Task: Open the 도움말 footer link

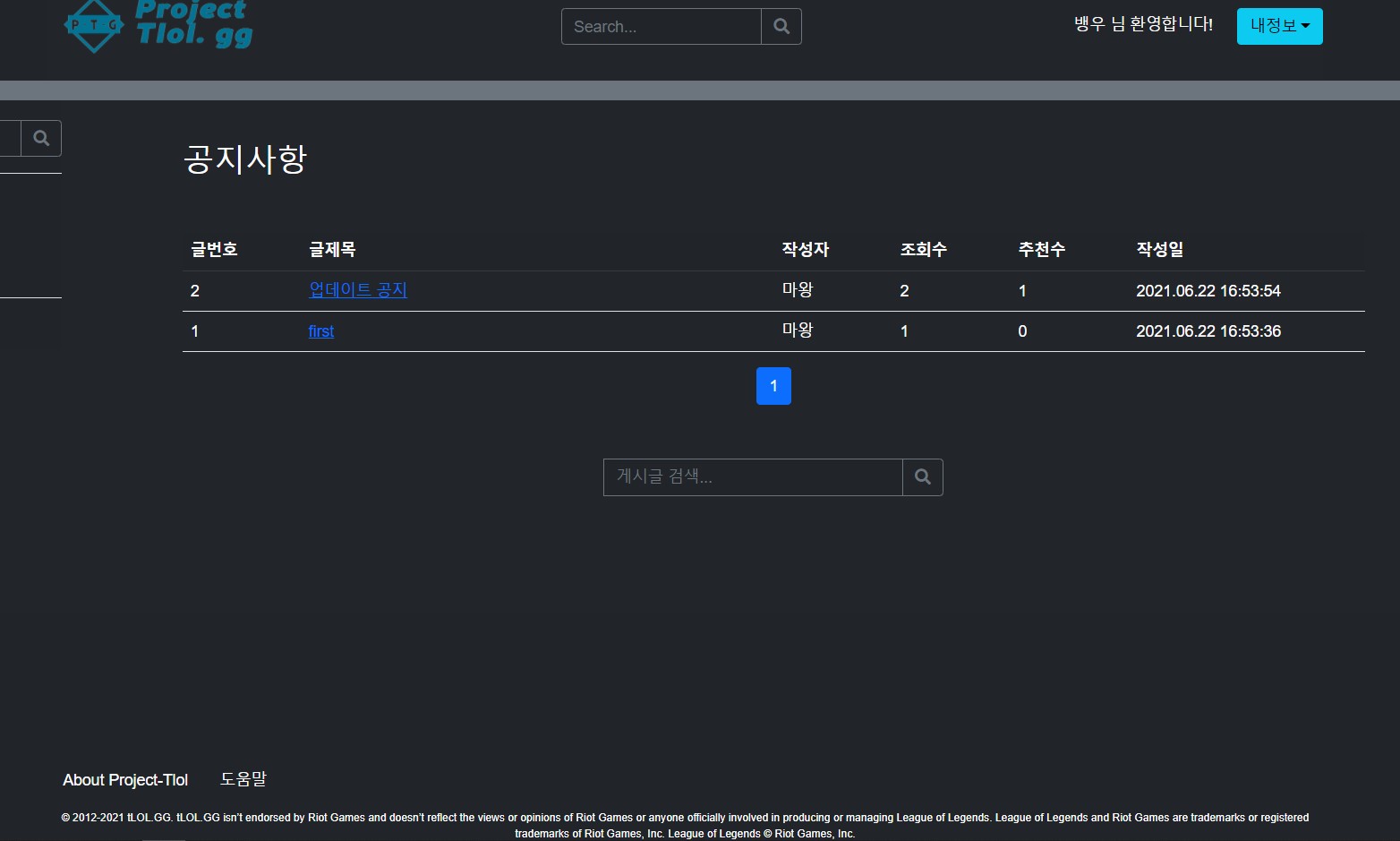Action: [243, 779]
